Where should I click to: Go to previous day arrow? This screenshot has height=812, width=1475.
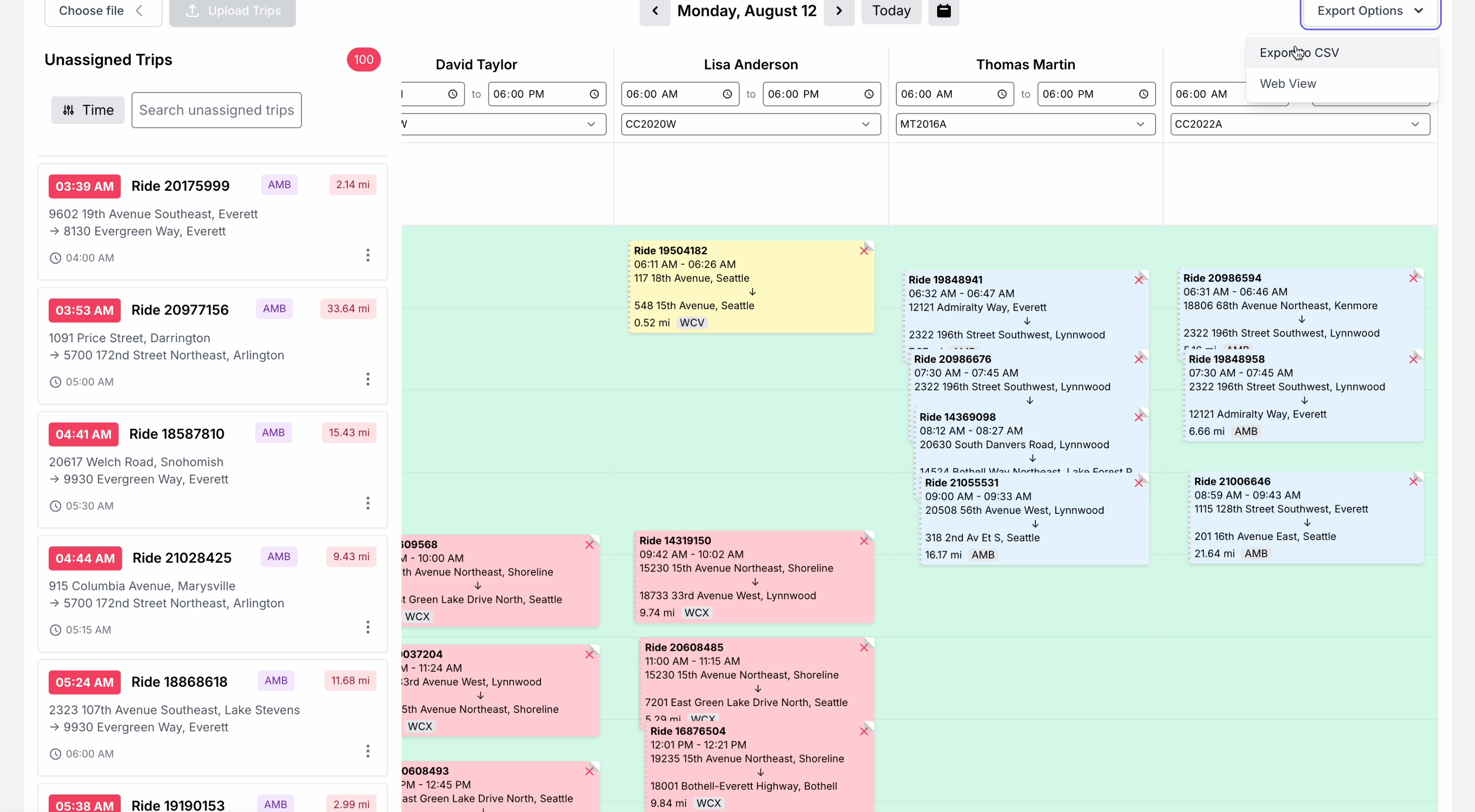tap(655, 11)
